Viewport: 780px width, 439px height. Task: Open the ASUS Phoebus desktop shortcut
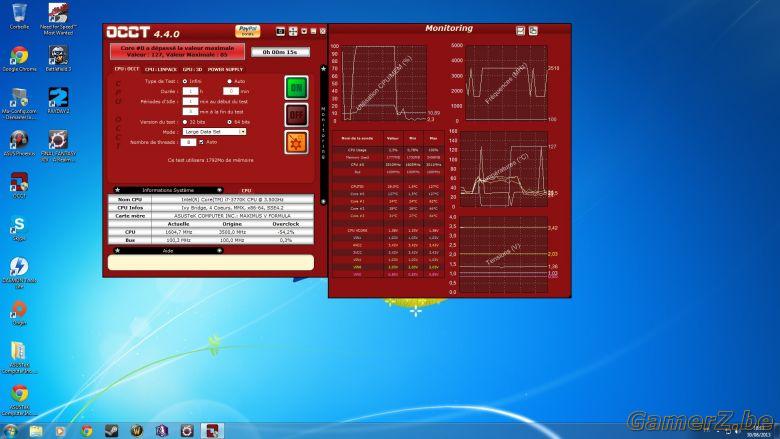(19, 143)
